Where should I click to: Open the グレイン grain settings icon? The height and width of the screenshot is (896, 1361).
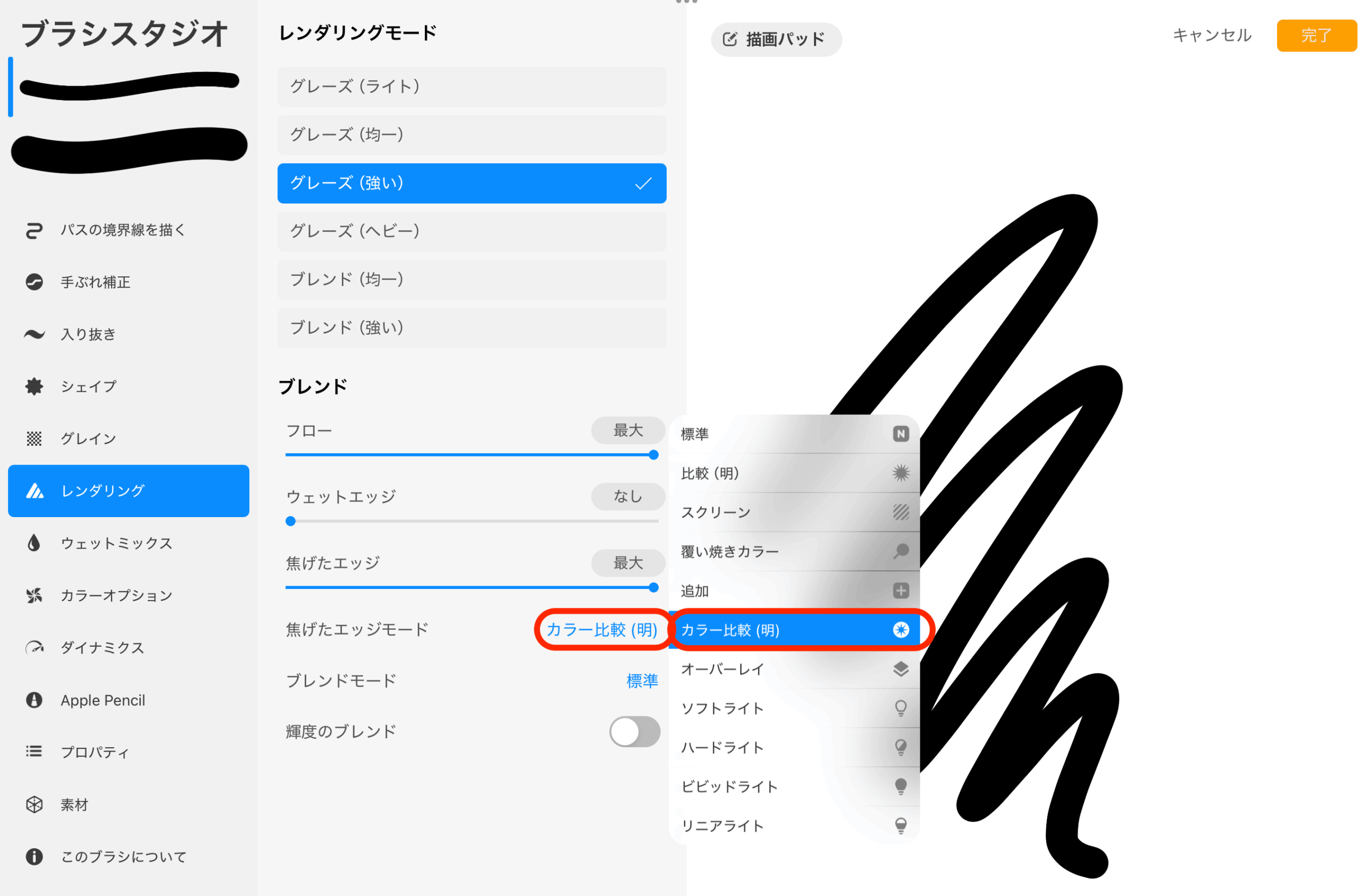(35, 438)
